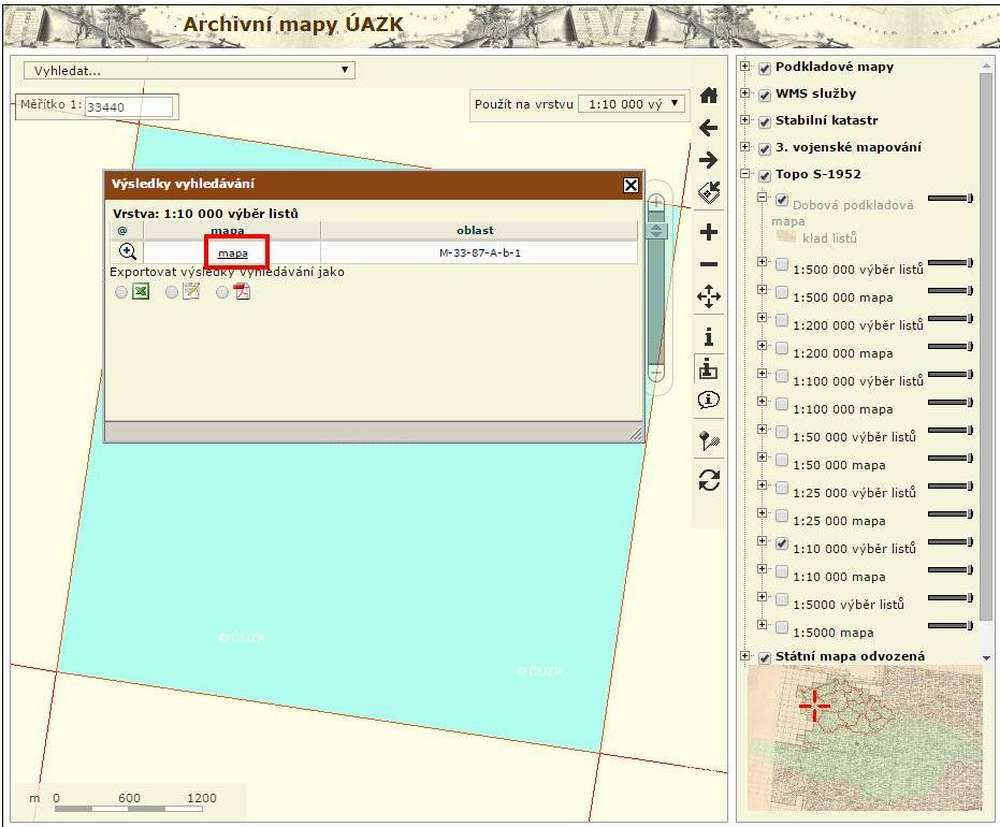Select the pan move-arrows tool
This screenshot has width=1000, height=827.
tap(709, 297)
